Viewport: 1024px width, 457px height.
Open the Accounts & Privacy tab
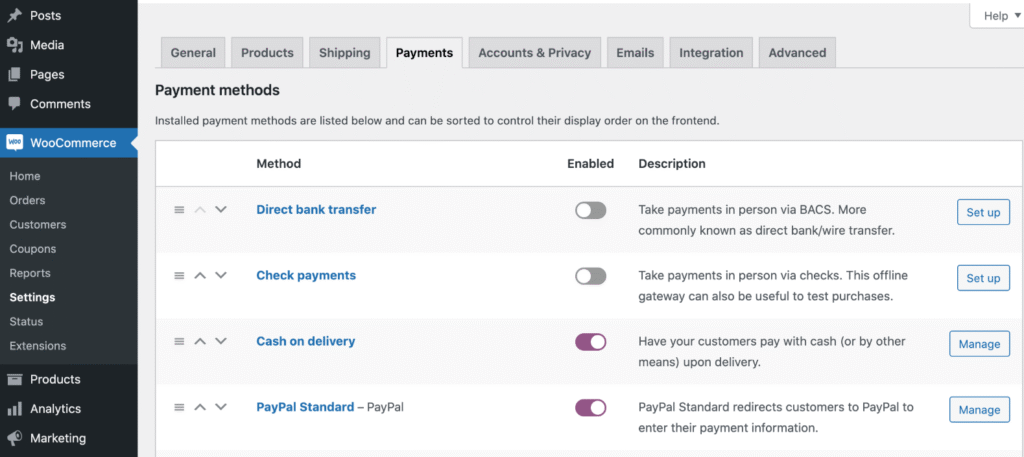[x=534, y=53]
